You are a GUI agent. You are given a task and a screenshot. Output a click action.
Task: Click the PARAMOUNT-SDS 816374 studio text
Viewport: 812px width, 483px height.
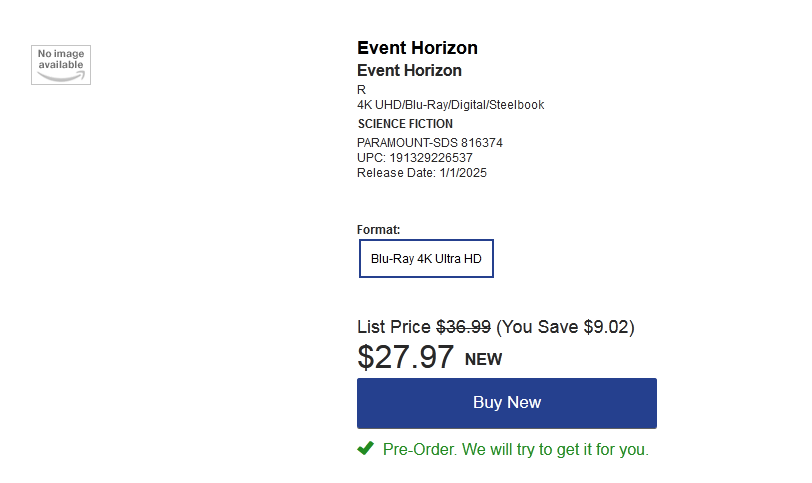pos(430,143)
